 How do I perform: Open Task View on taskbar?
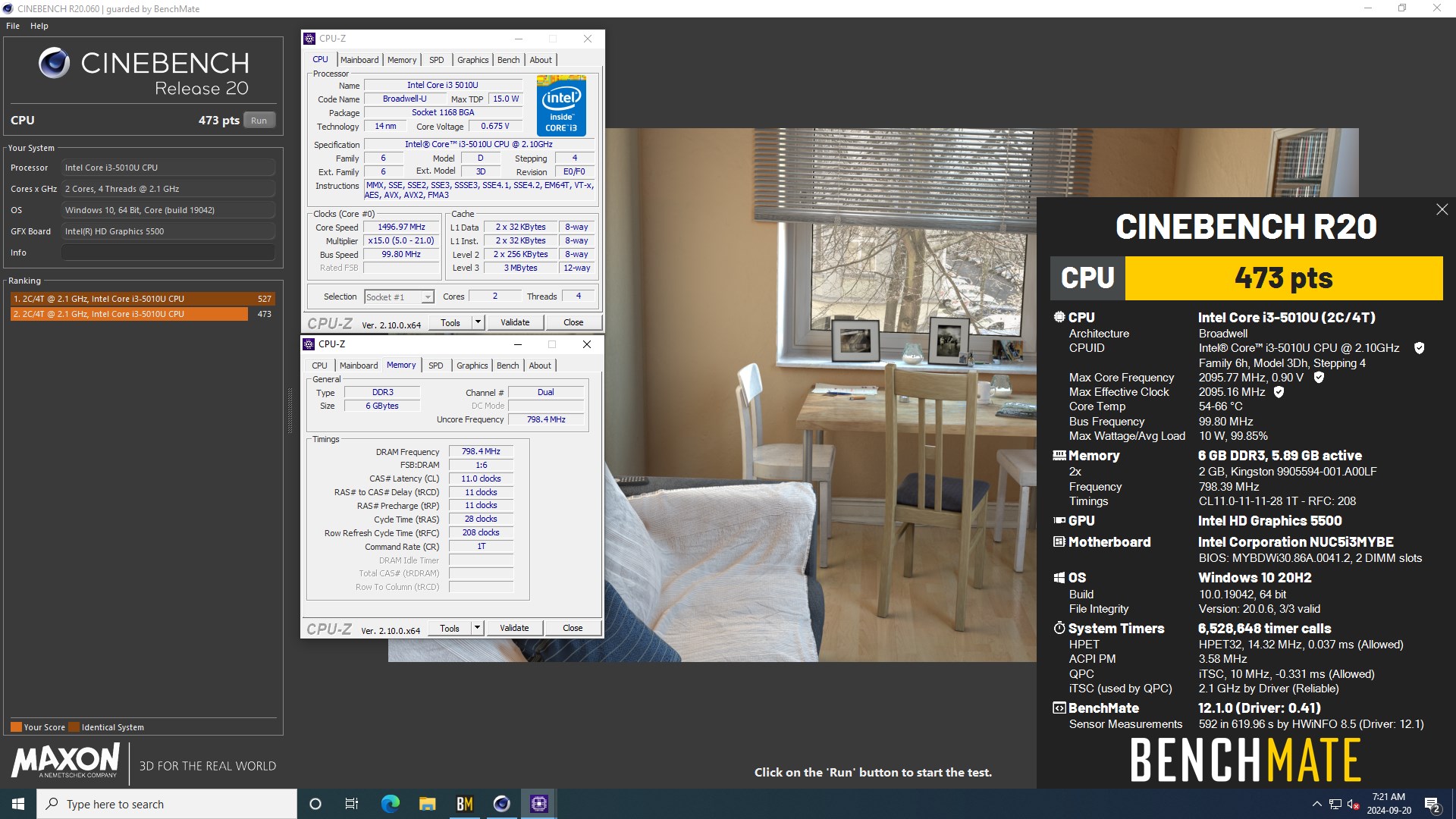351,804
